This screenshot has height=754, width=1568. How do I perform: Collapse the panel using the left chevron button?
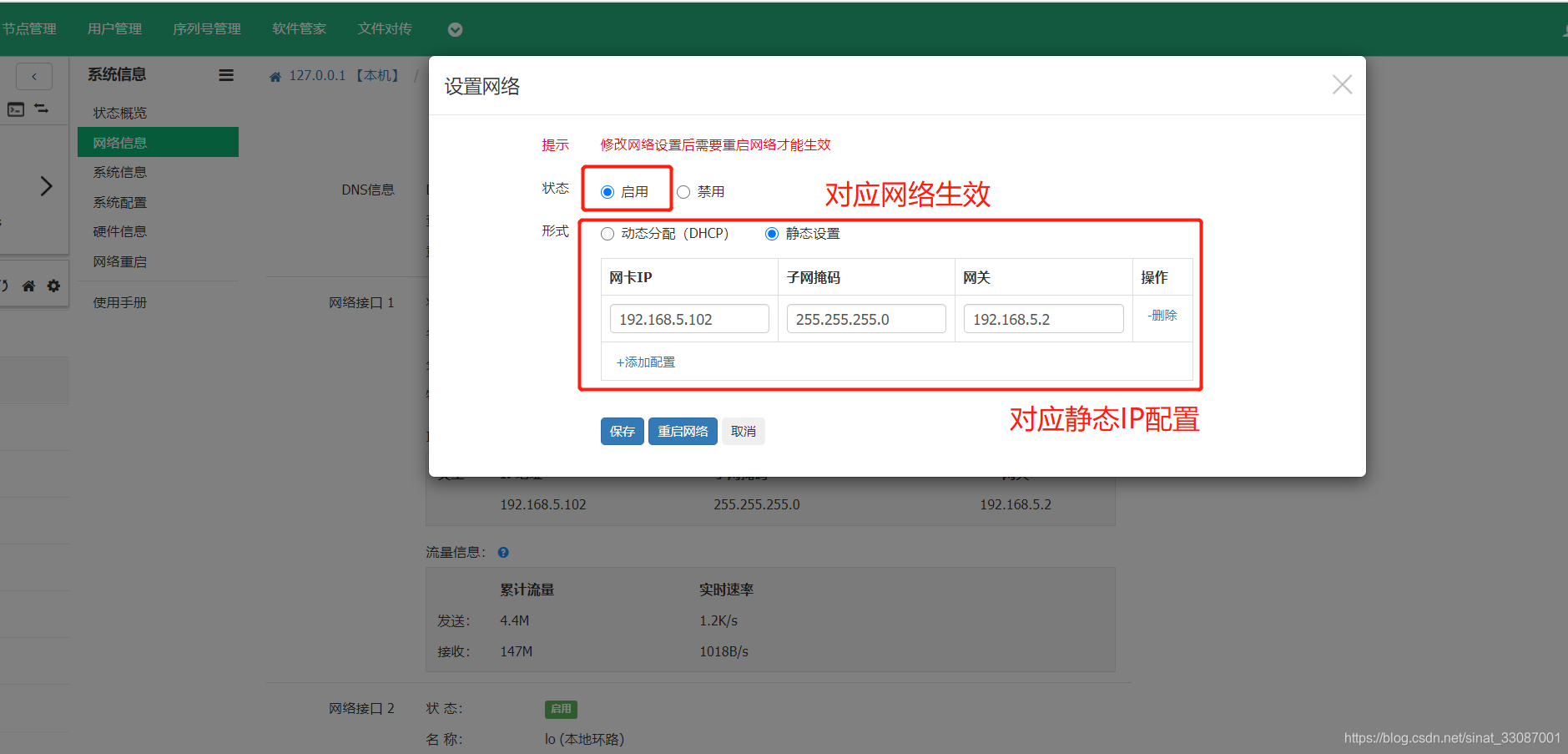(x=34, y=76)
